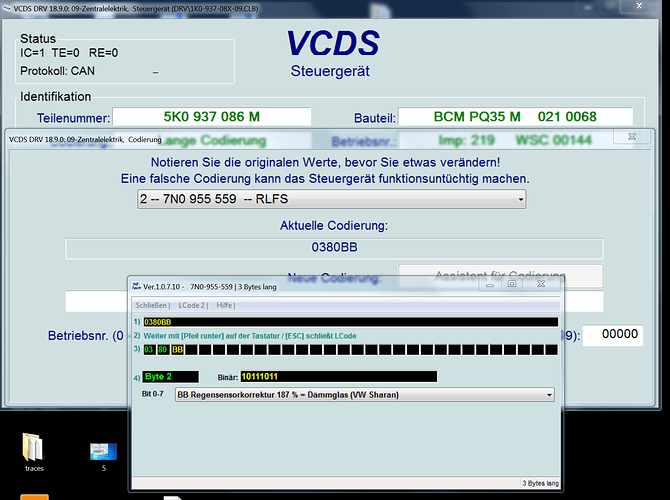Close the LCode 7N0-955-559 window
The height and width of the screenshot is (500, 670).
coord(541,284)
